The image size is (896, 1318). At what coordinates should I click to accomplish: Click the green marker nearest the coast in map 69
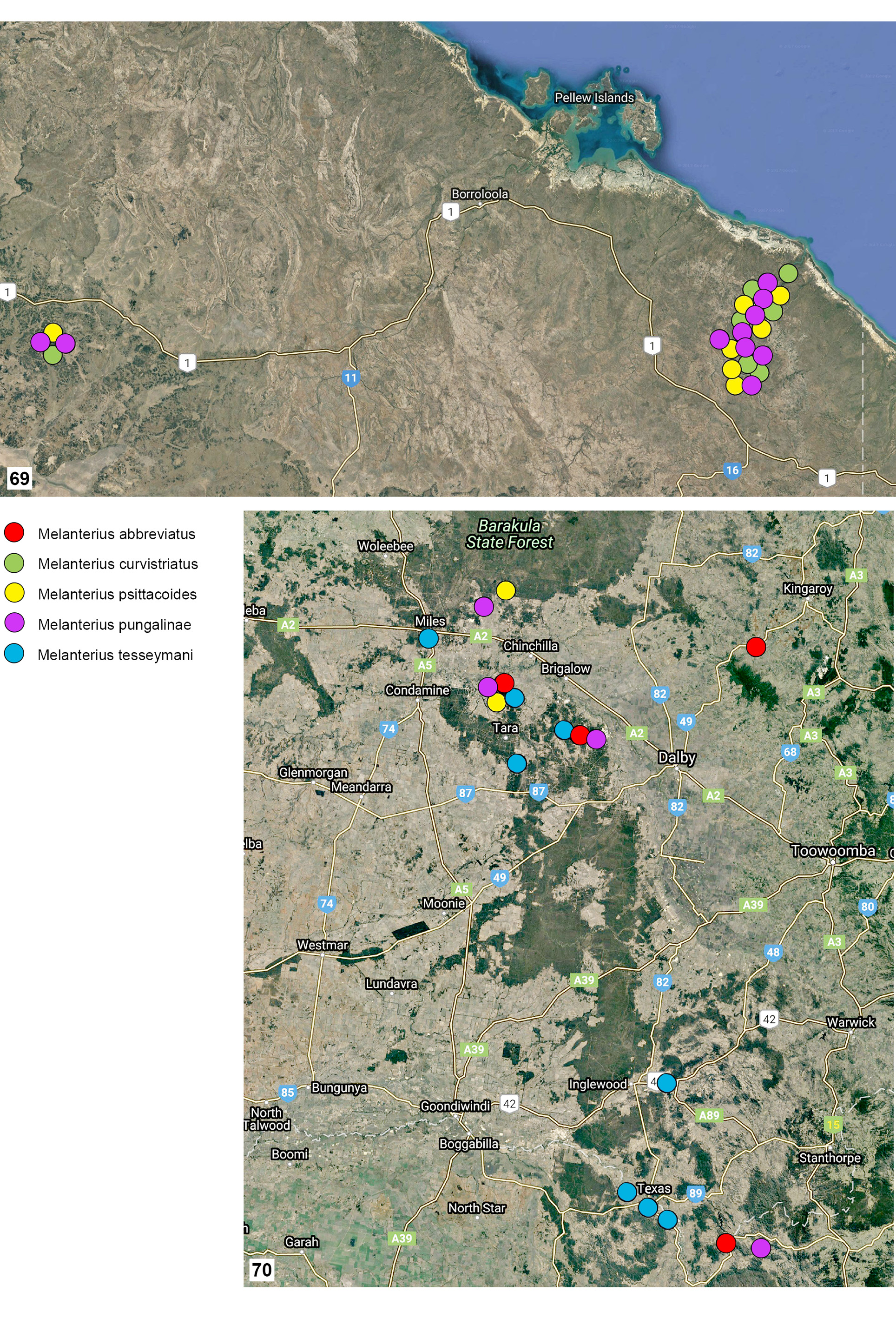[x=788, y=273]
